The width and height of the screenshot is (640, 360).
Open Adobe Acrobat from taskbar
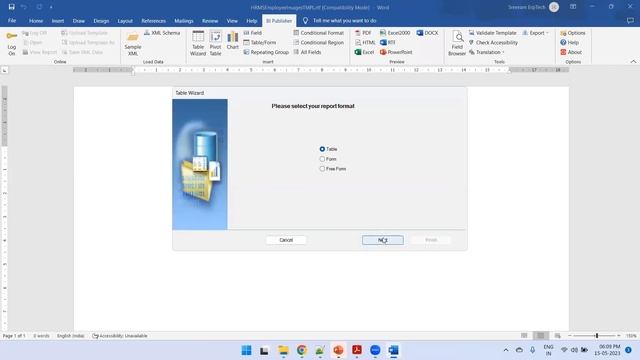point(357,350)
